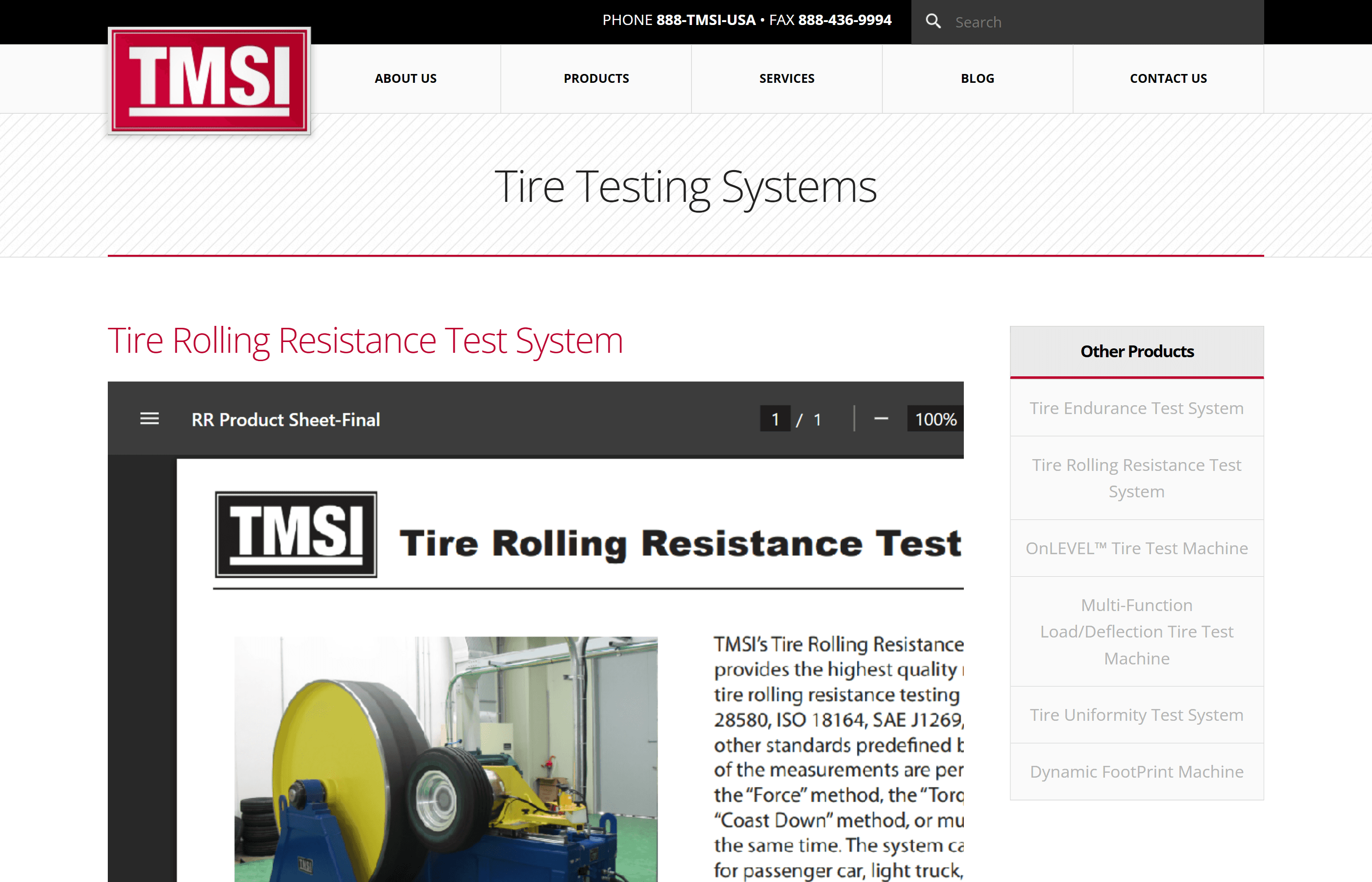Go to the Blog page

tap(977, 78)
